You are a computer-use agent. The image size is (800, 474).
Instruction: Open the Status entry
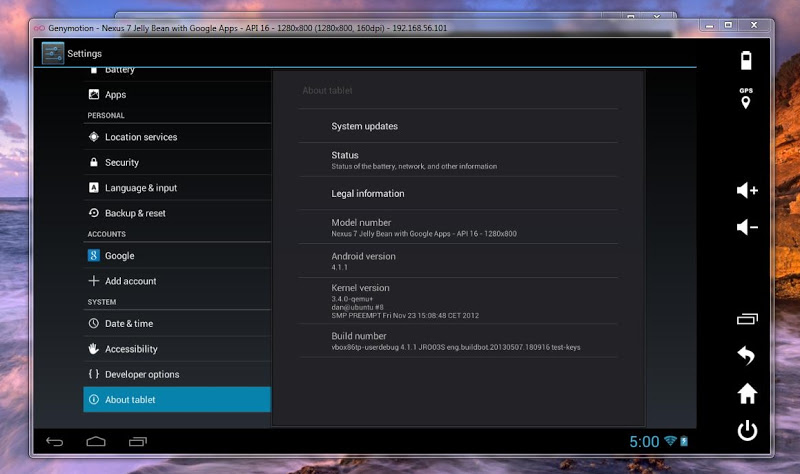point(458,160)
